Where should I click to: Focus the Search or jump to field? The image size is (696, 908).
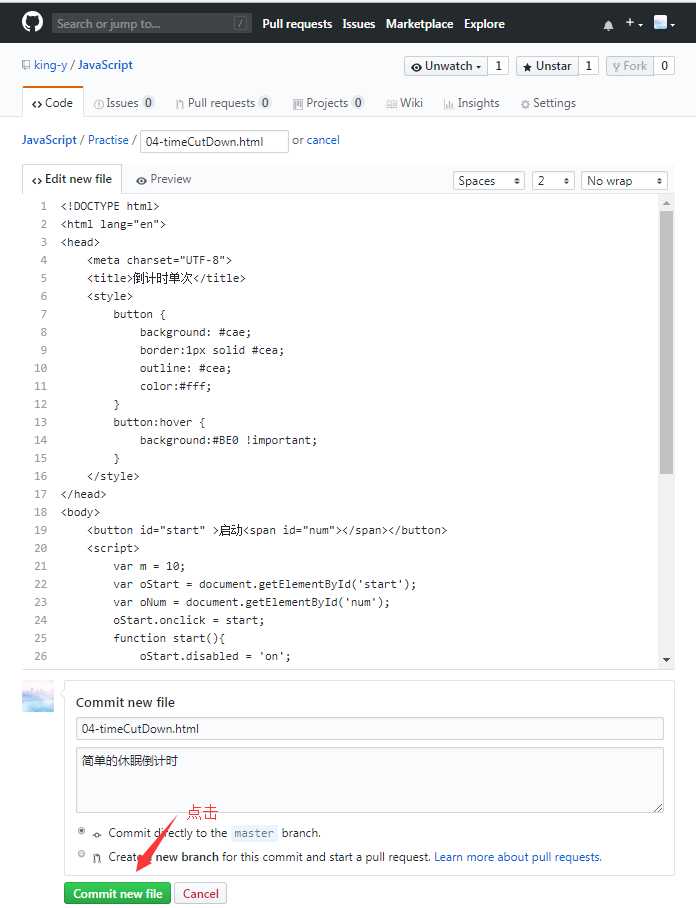click(152, 24)
